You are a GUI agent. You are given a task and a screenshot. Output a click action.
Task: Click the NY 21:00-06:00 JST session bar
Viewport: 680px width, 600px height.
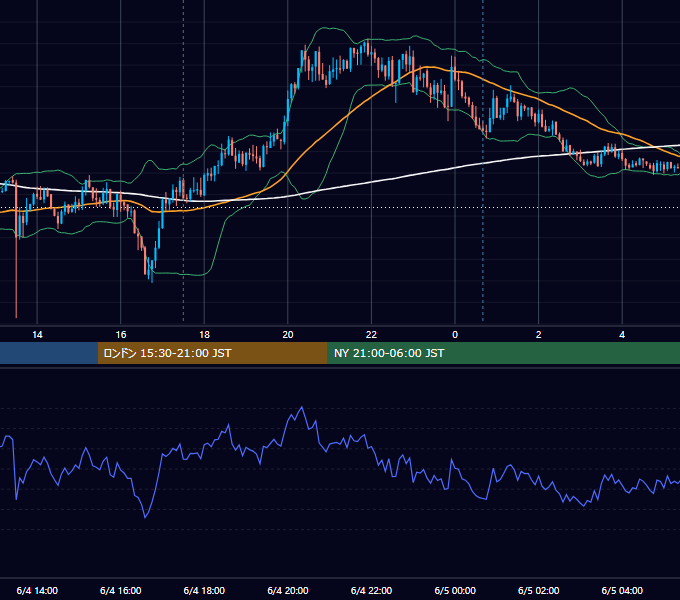click(503, 353)
